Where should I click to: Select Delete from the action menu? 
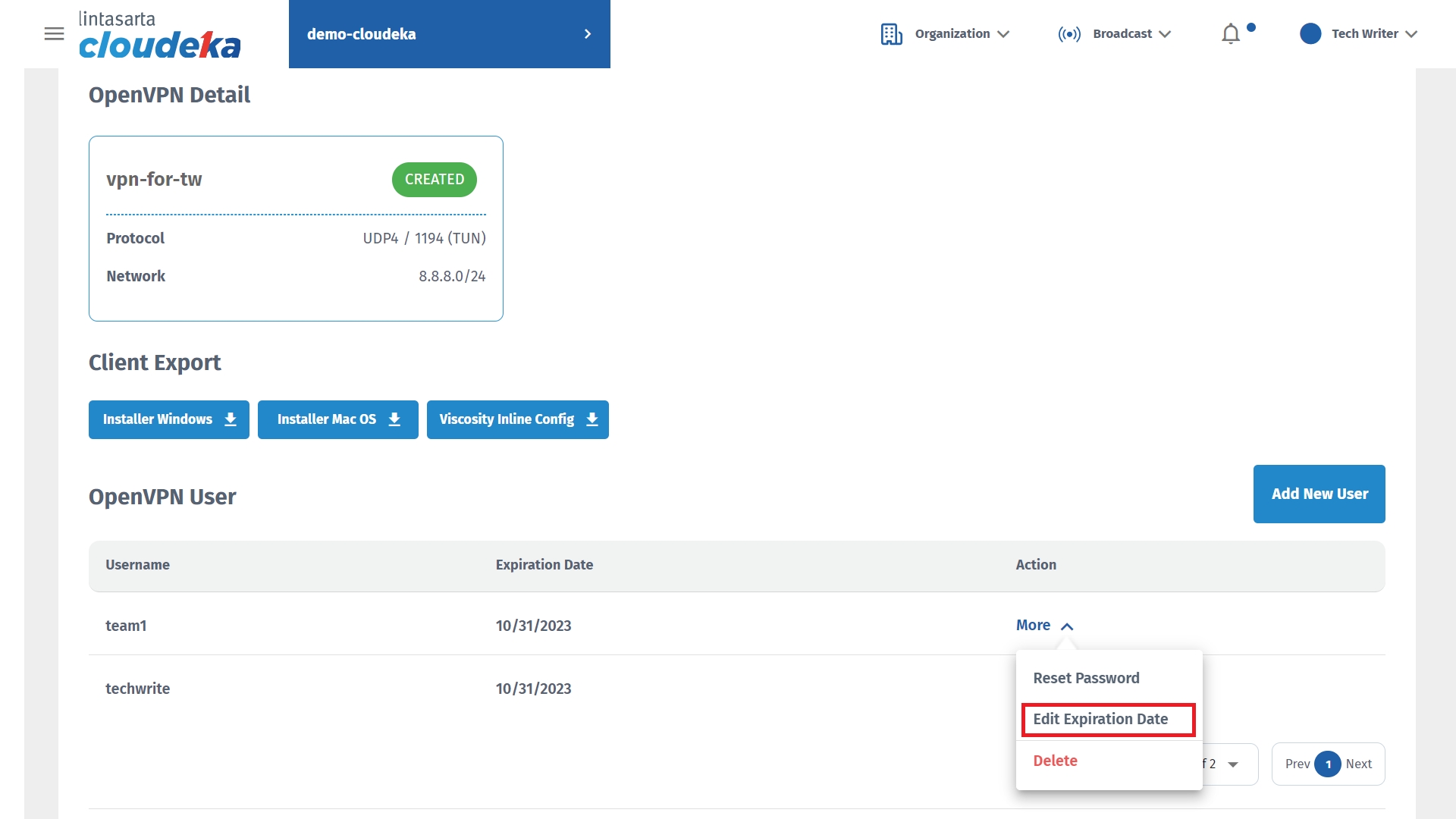[1055, 761]
